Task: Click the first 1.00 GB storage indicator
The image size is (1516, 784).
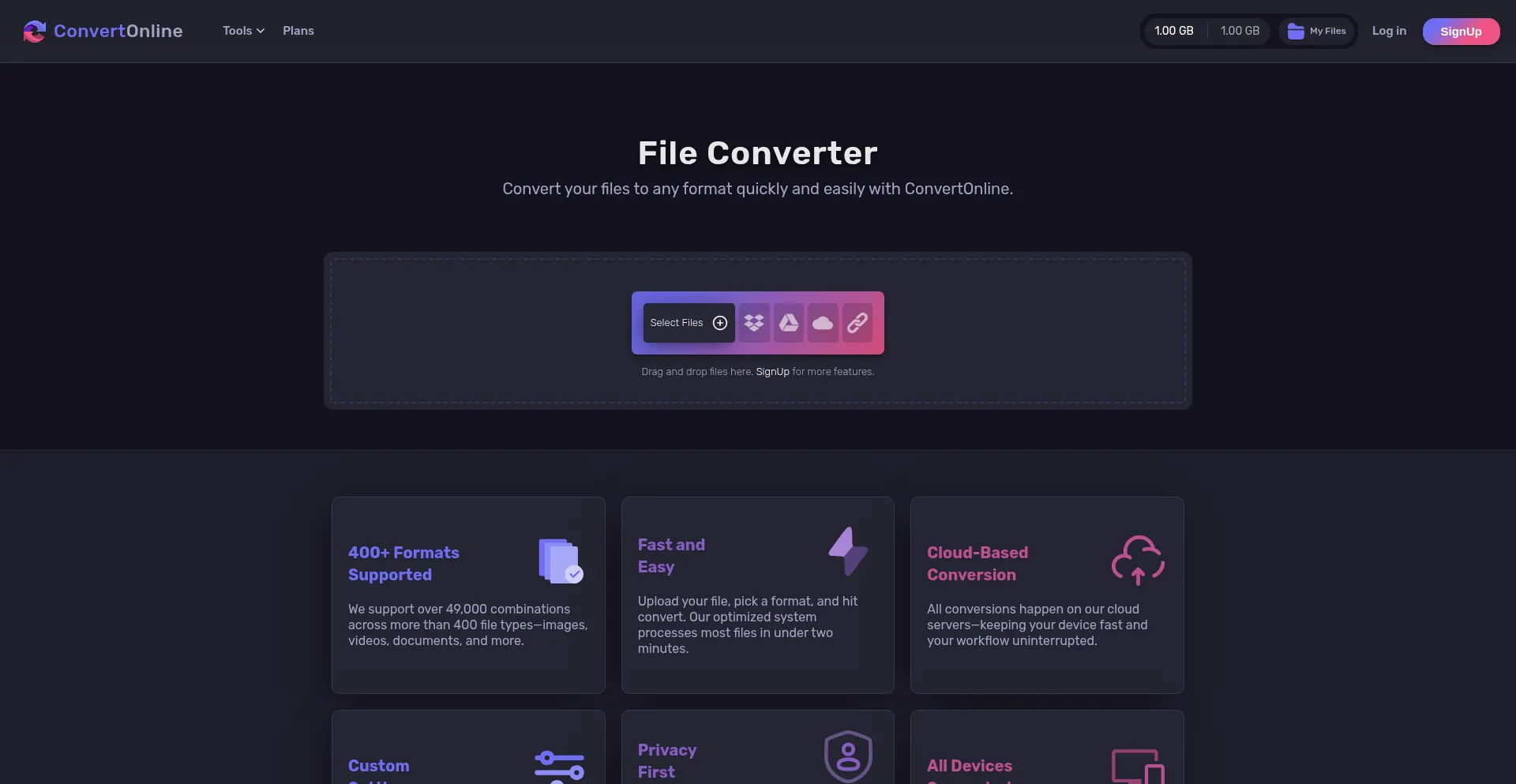Action: (1174, 31)
